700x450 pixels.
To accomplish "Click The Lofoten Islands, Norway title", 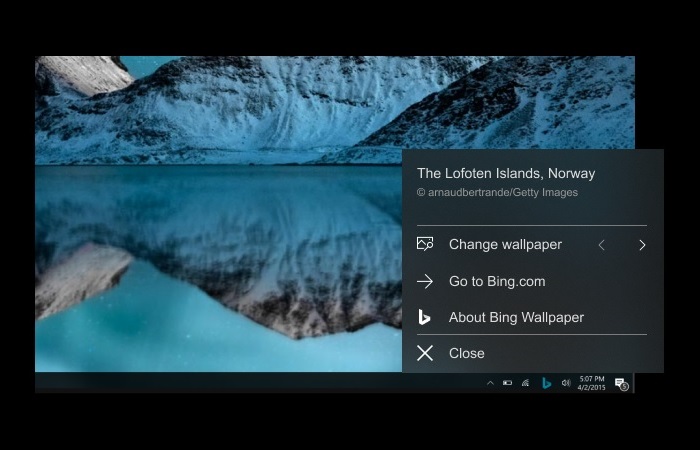I will [x=505, y=173].
